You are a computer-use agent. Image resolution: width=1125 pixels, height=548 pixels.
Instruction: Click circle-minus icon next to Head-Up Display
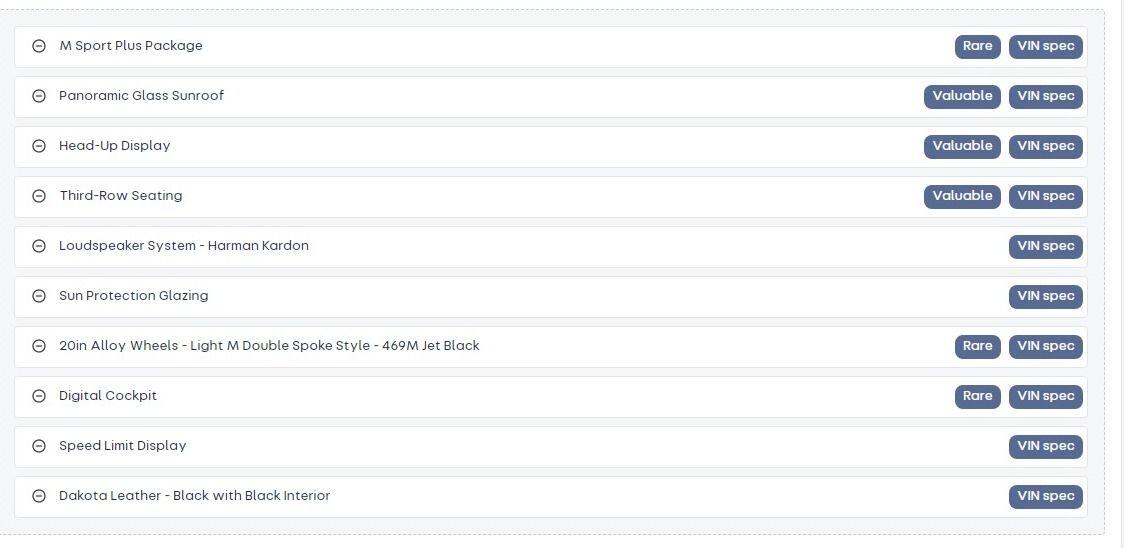tap(39, 146)
